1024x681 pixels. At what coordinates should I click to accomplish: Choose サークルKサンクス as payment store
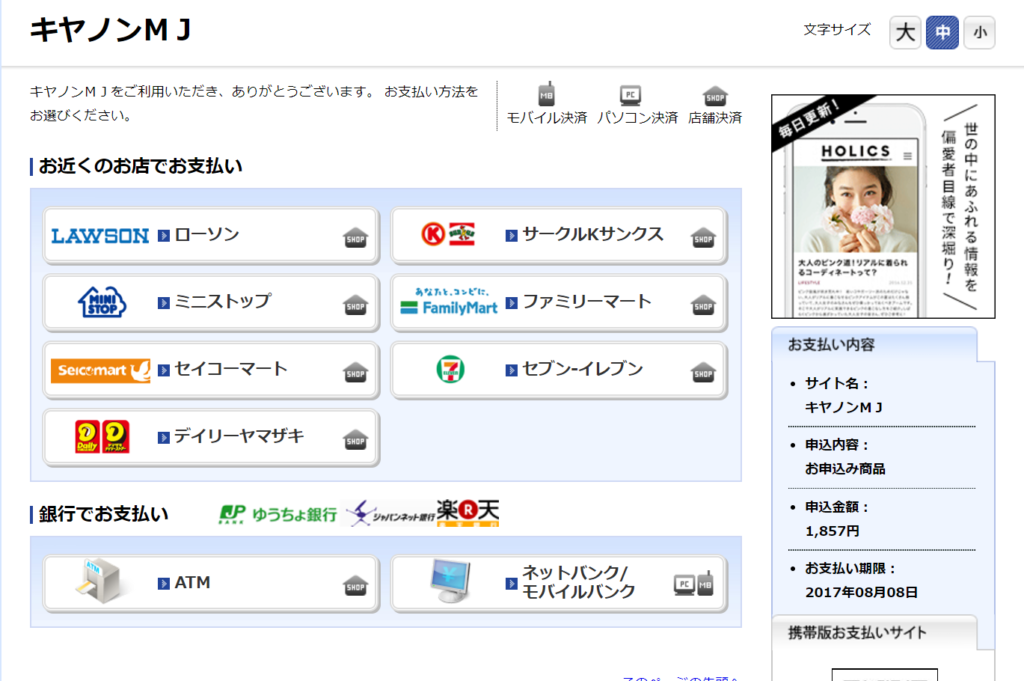559,236
